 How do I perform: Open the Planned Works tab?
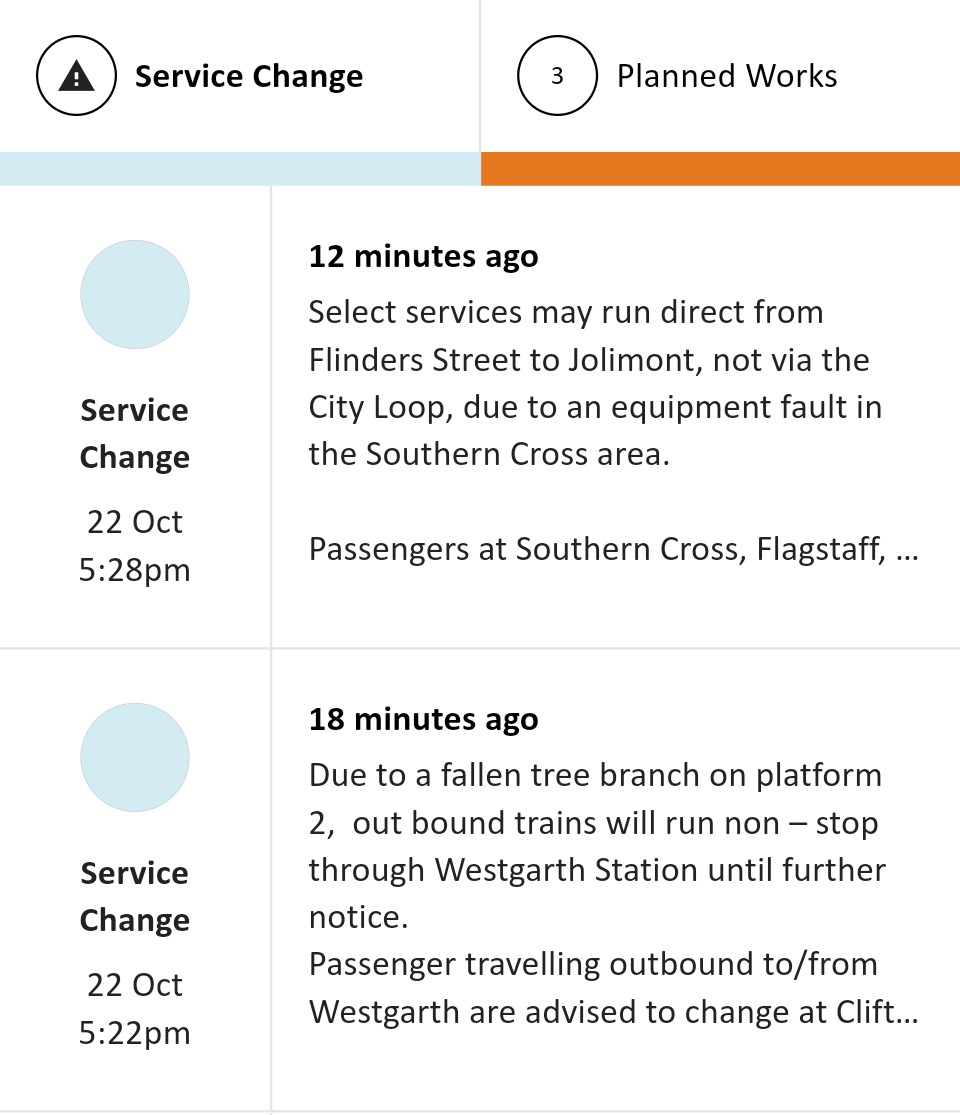coord(726,76)
